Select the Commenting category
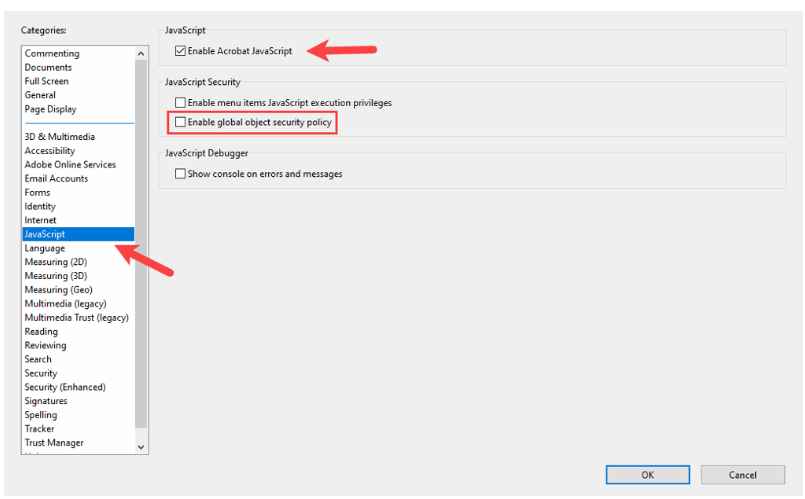The height and width of the screenshot is (499, 805). tap(52, 54)
